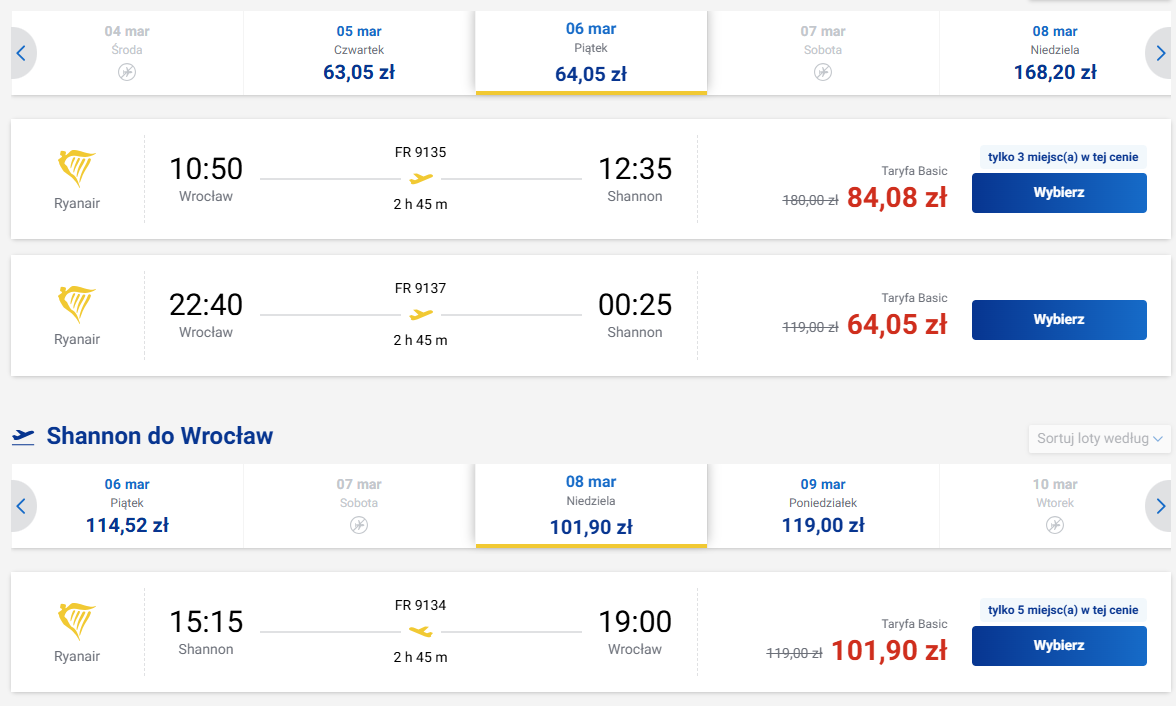The width and height of the screenshot is (1176, 706).
Task: Click Ryanair harp logo on FR 9137 flight
Action: click(x=76, y=305)
